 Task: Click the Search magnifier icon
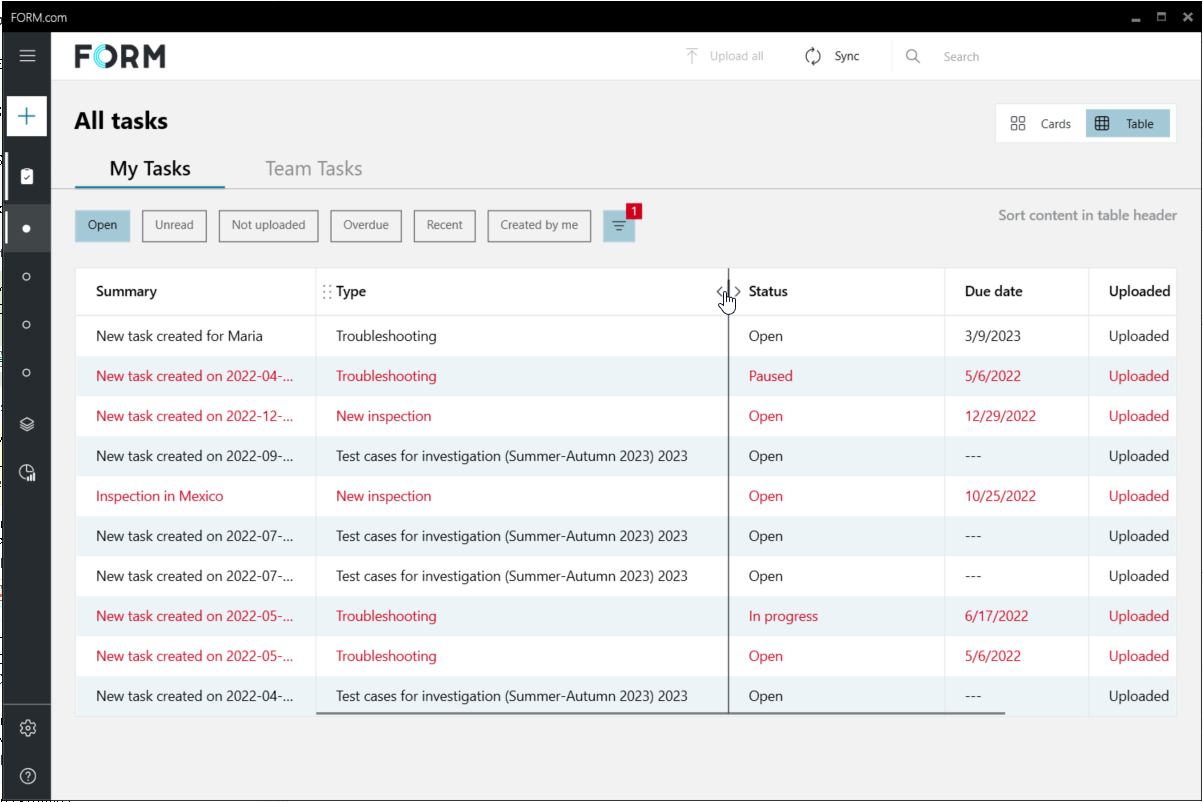tap(912, 56)
